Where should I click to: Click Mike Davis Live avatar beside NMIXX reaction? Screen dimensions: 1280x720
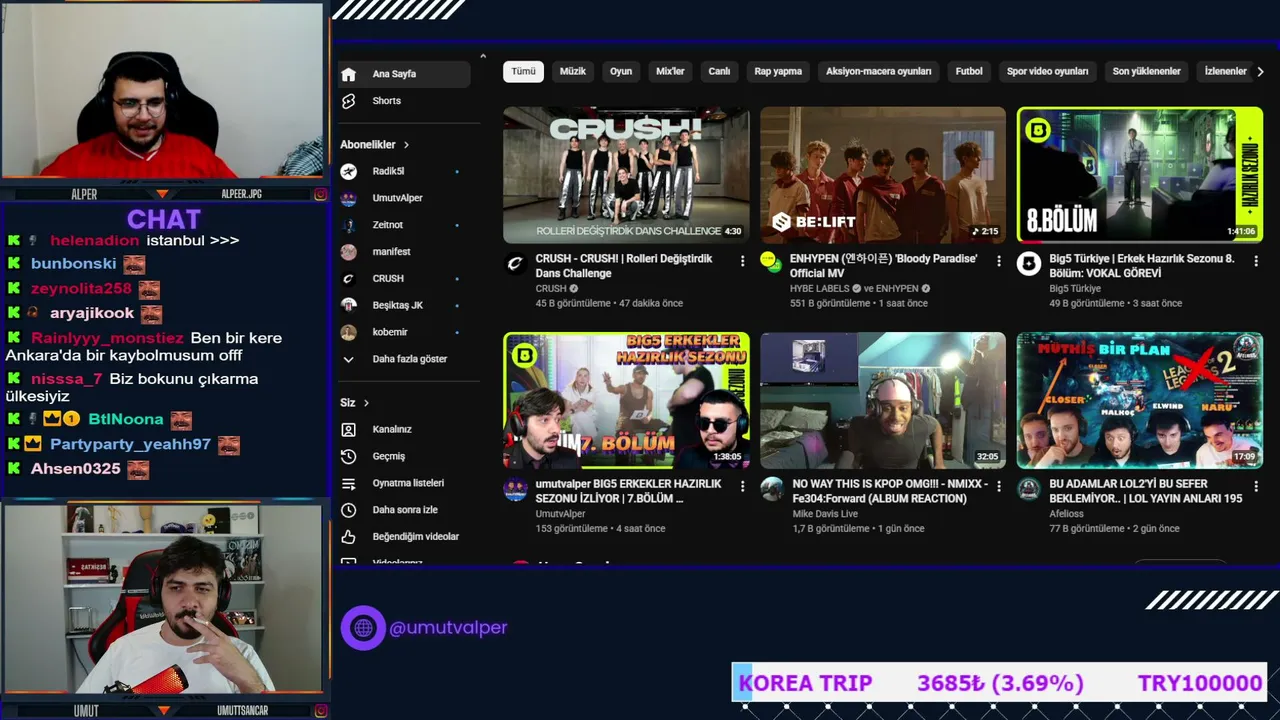[772, 489]
